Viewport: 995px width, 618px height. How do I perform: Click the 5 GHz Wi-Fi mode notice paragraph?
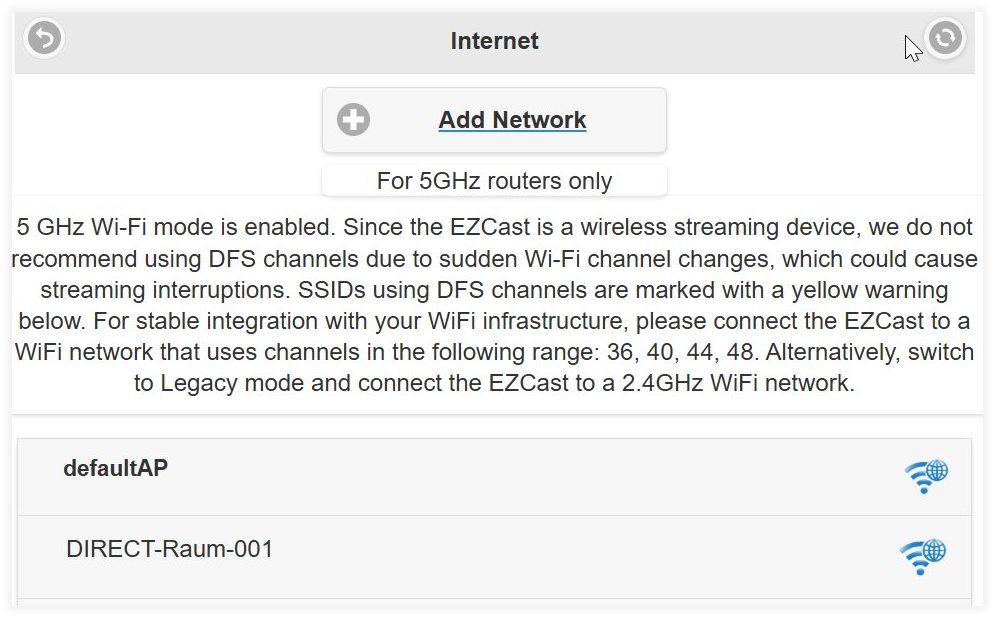pos(494,305)
